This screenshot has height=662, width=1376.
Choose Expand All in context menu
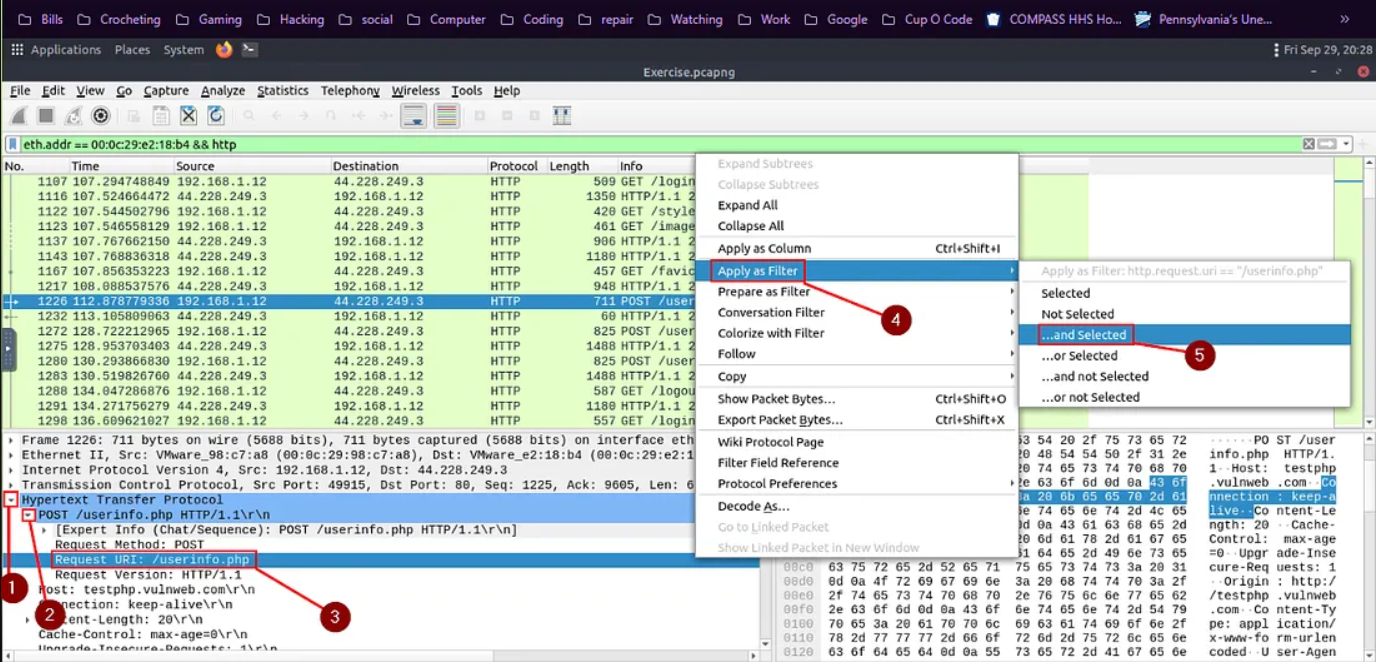click(x=857, y=205)
